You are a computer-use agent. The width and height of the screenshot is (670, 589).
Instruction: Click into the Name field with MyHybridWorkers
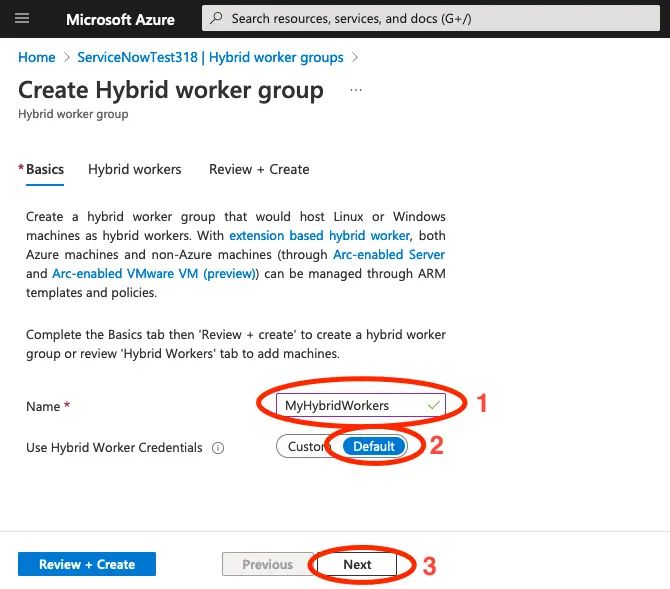coord(361,405)
